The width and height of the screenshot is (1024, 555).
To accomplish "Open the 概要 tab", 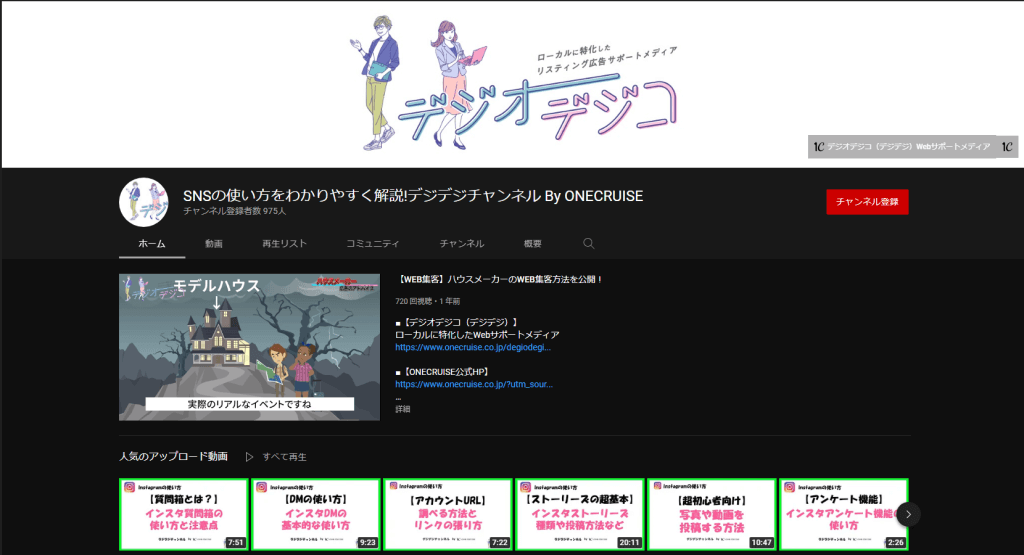I will point(532,244).
